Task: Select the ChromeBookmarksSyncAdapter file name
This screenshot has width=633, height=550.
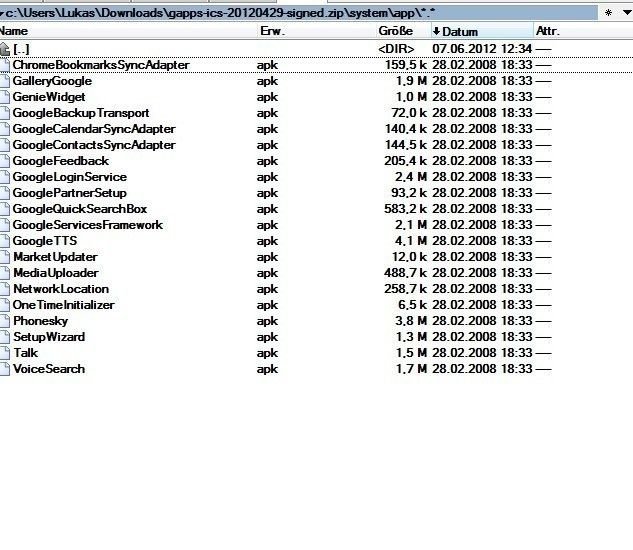Action: point(101,65)
